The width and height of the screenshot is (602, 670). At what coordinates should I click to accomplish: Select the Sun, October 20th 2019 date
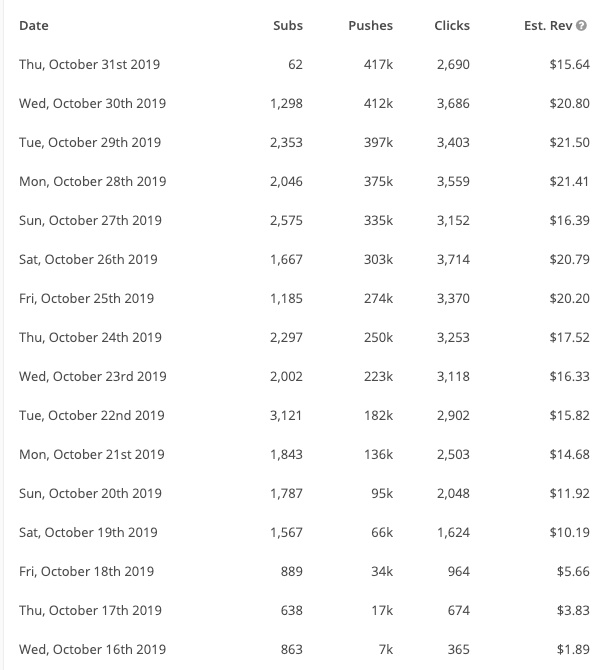(x=90, y=494)
